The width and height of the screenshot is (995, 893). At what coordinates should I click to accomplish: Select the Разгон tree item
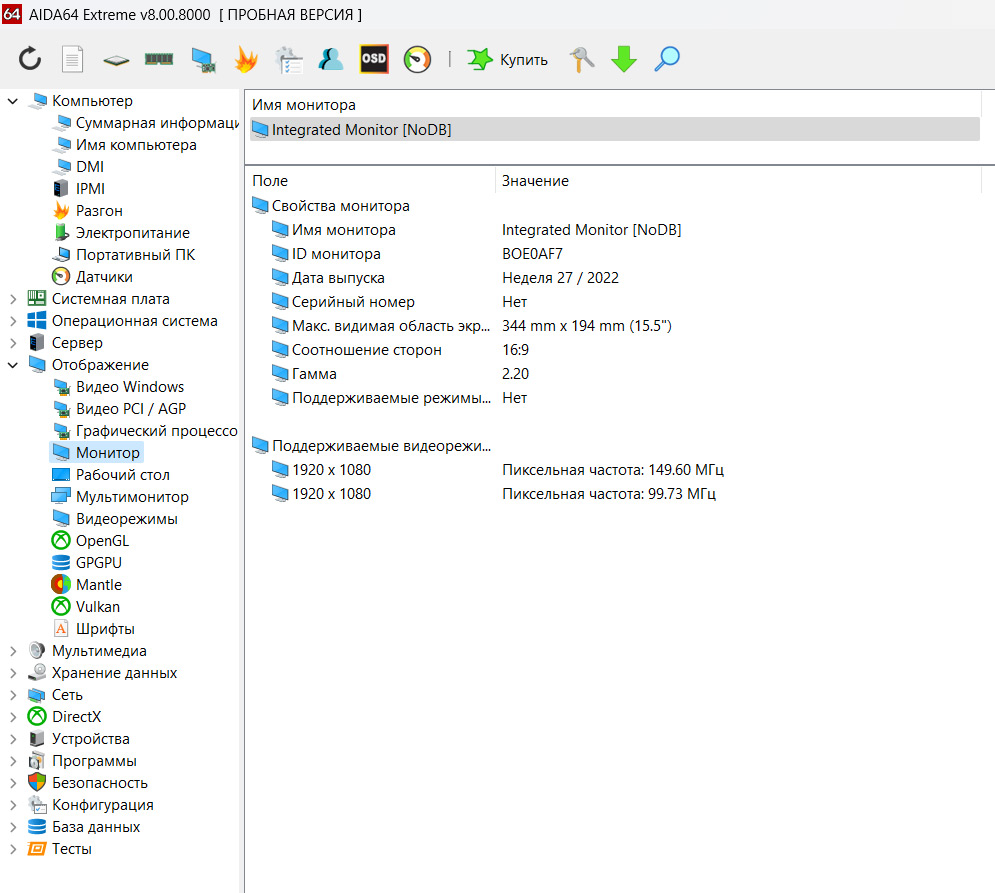[x=87, y=211]
